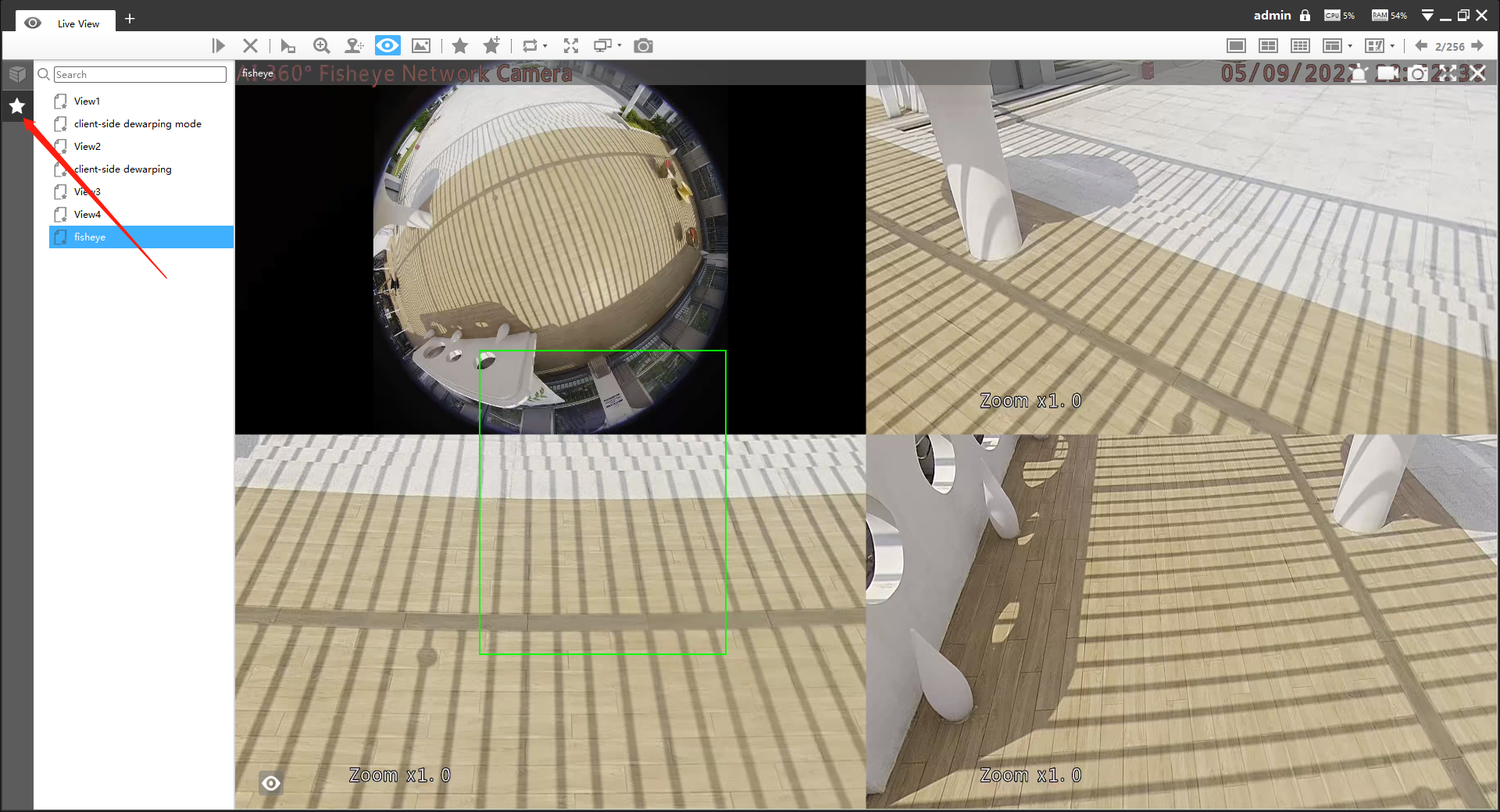Expand the sequence loop dropdown arrow
Viewport: 1500px width, 812px height.
545,46
